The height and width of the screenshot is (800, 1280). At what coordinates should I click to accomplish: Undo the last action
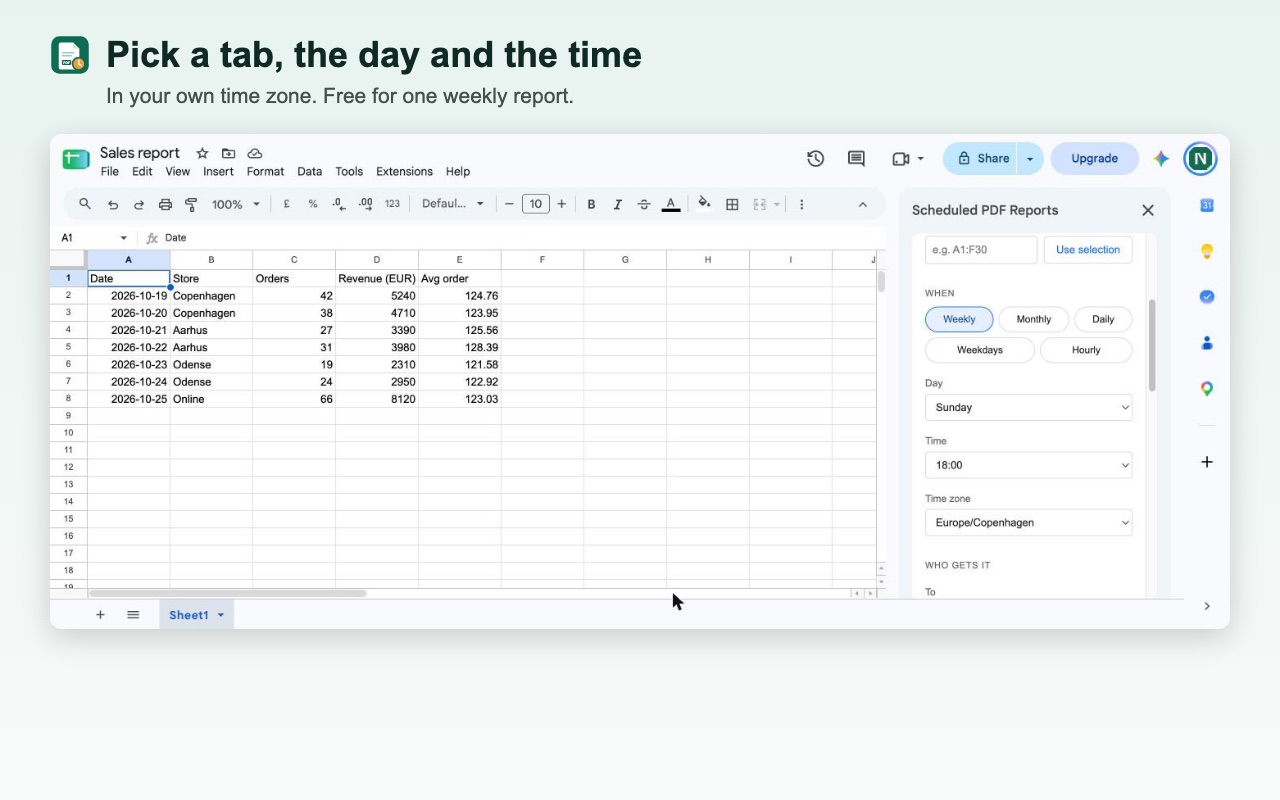(x=113, y=204)
